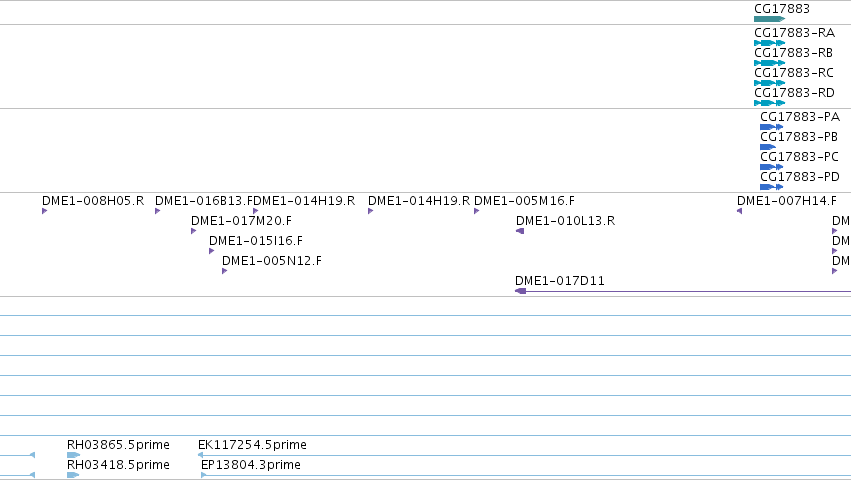Image resolution: width=851 pixels, height=480 pixels.
Task: Click the RH03865.5prime EST glyph
Action: point(73,455)
